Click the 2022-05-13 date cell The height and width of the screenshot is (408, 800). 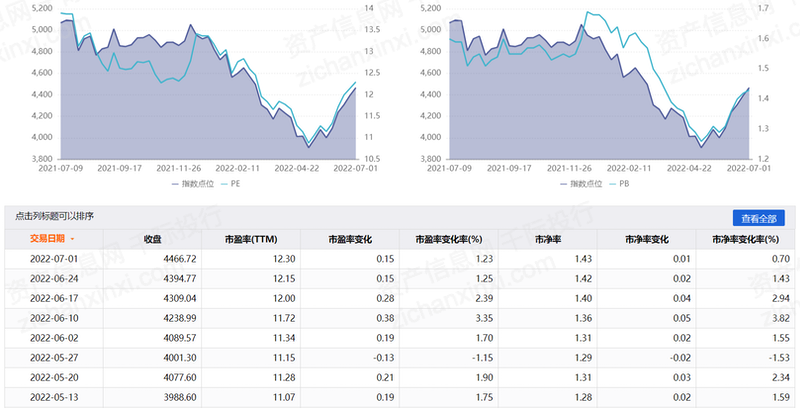click(54, 397)
